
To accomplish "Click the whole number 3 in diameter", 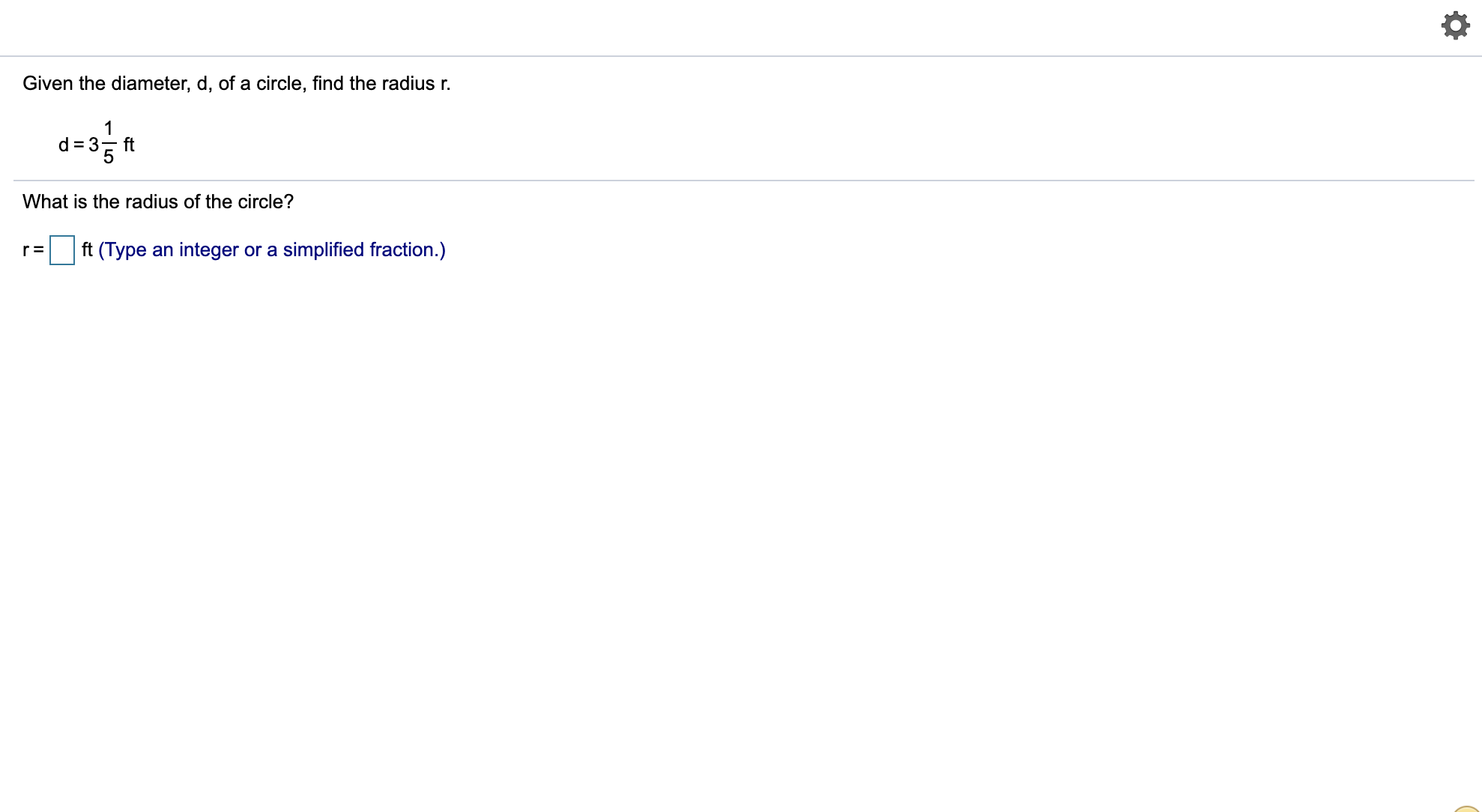I will tap(94, 144).
